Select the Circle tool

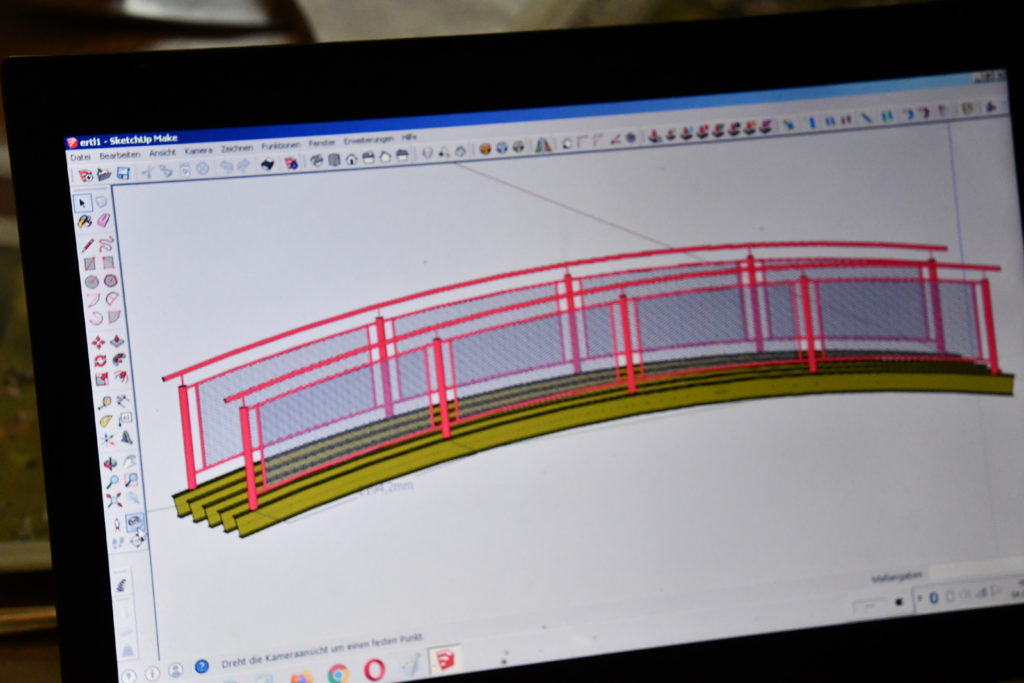[x=91, y=282]
